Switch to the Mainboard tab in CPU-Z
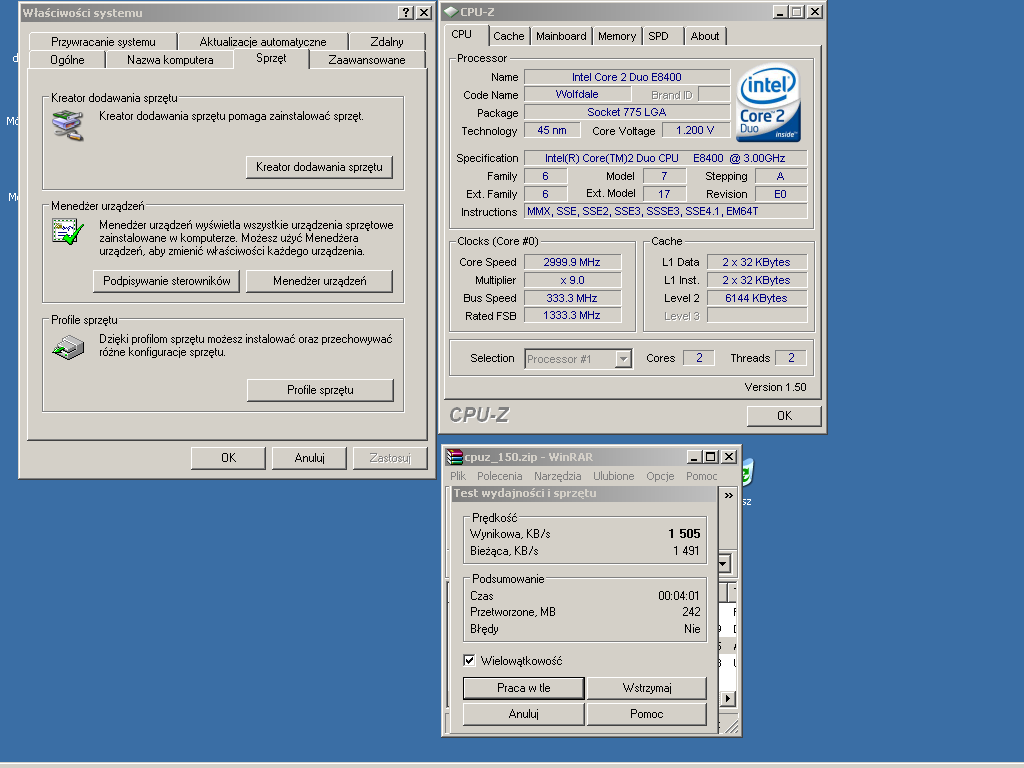1024x768 pixels. [561, 36]
